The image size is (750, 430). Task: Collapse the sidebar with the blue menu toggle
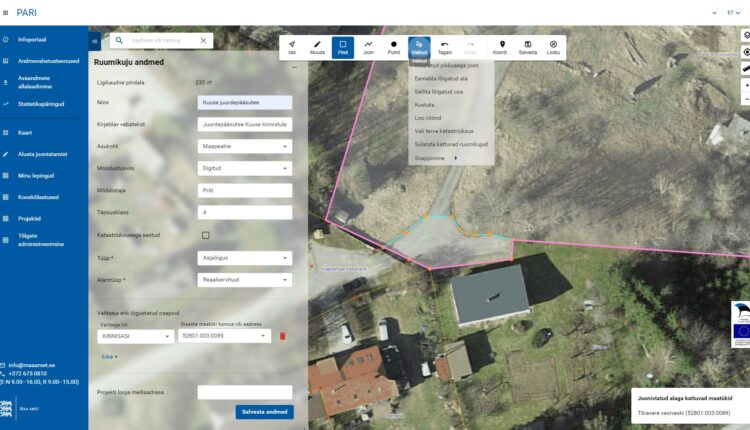pos(95,41)
